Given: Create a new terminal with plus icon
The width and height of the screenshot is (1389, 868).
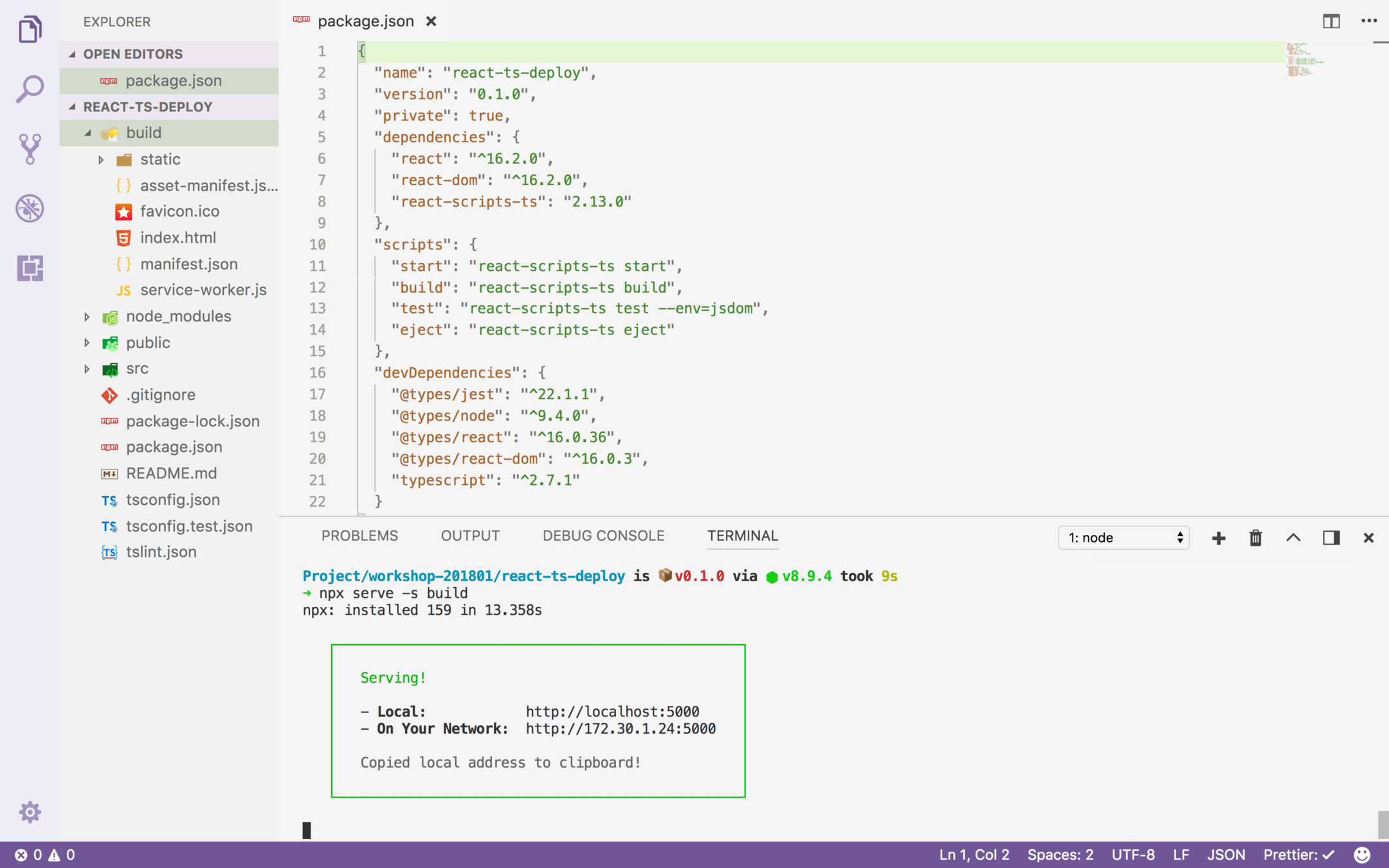Looking at the screenshot, I should coord(1218,538).
